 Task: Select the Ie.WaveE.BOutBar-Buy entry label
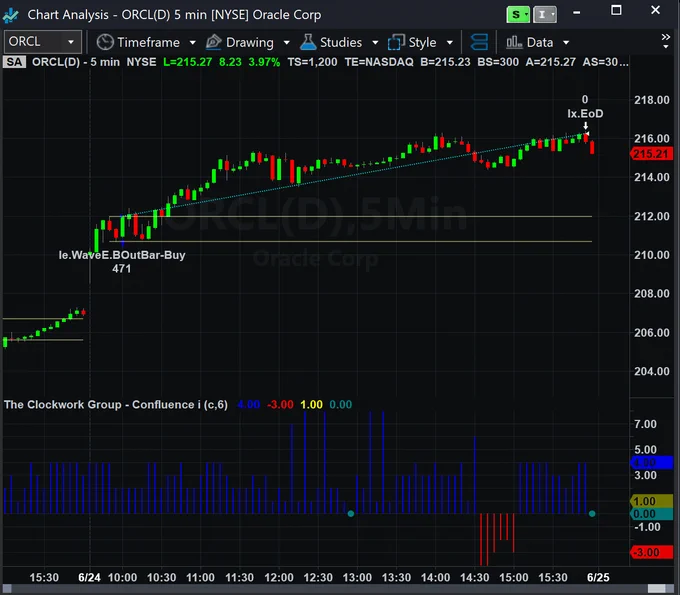click(122, 255)
